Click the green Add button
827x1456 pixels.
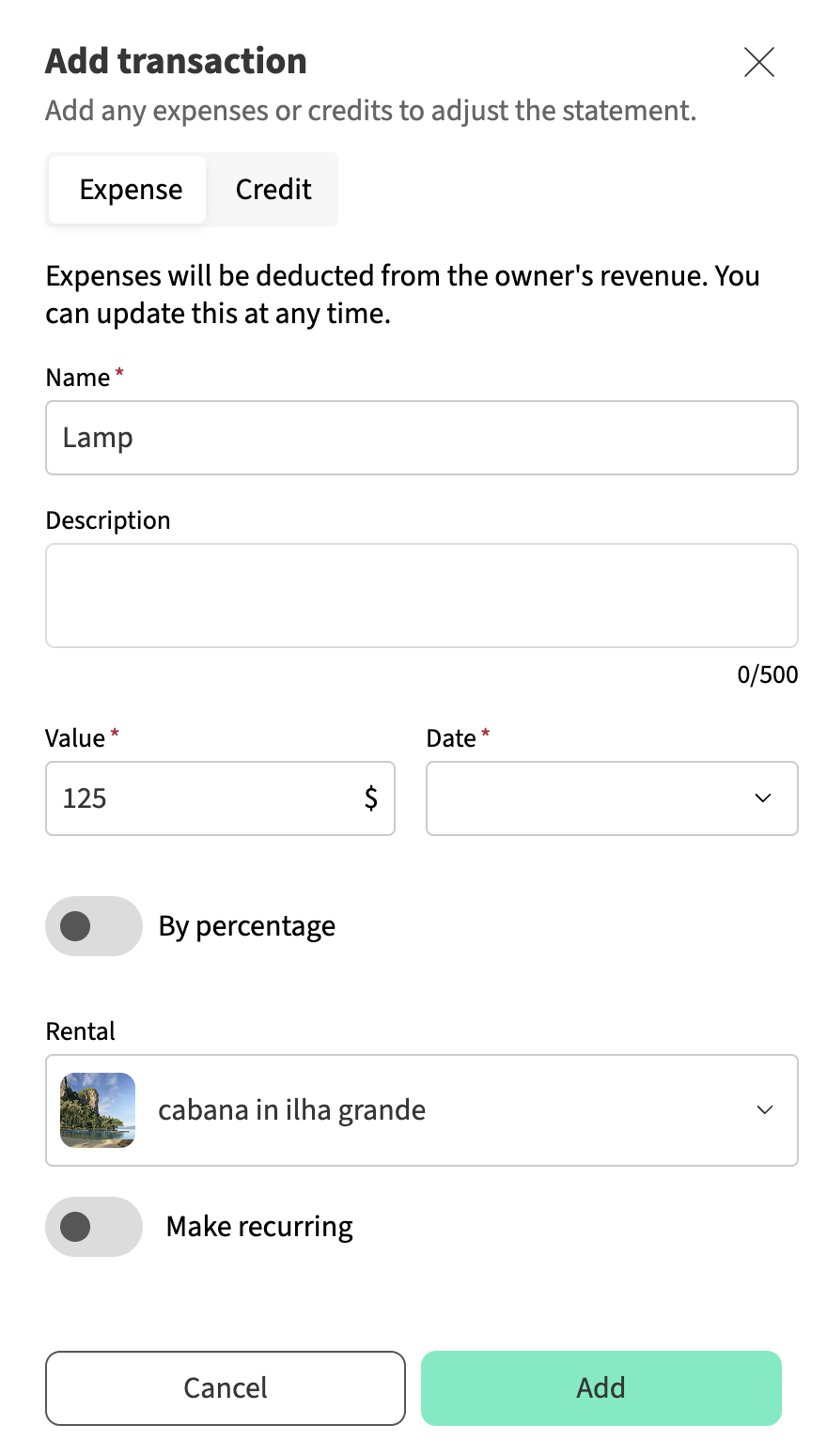point(601,1388)
